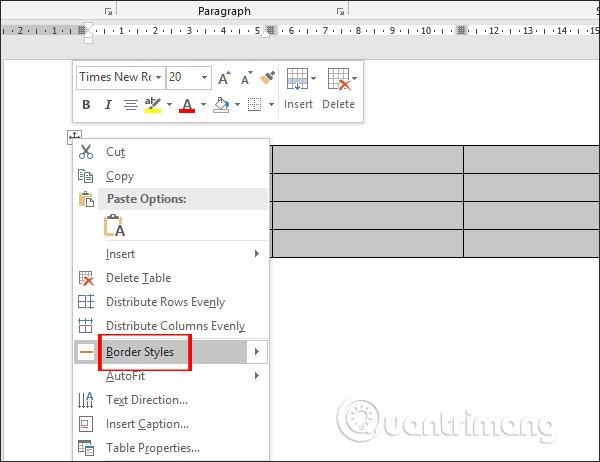Click the Grow Font icon
Viewport: 600px width, 462px height.
225,77
